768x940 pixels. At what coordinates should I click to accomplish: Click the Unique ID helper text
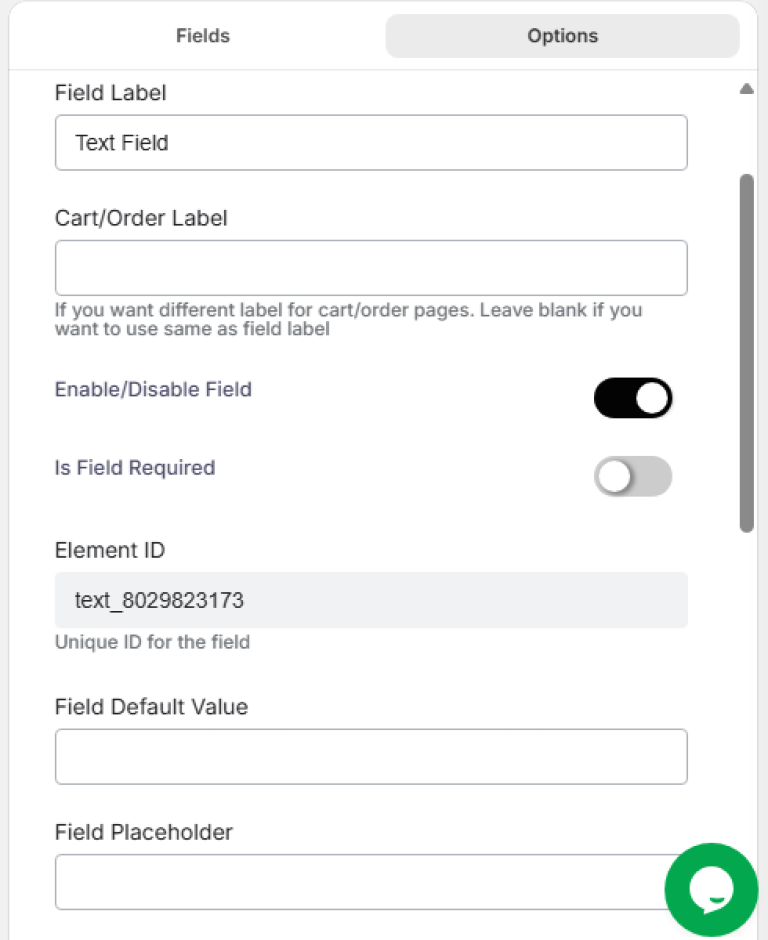tap(152, 642)
